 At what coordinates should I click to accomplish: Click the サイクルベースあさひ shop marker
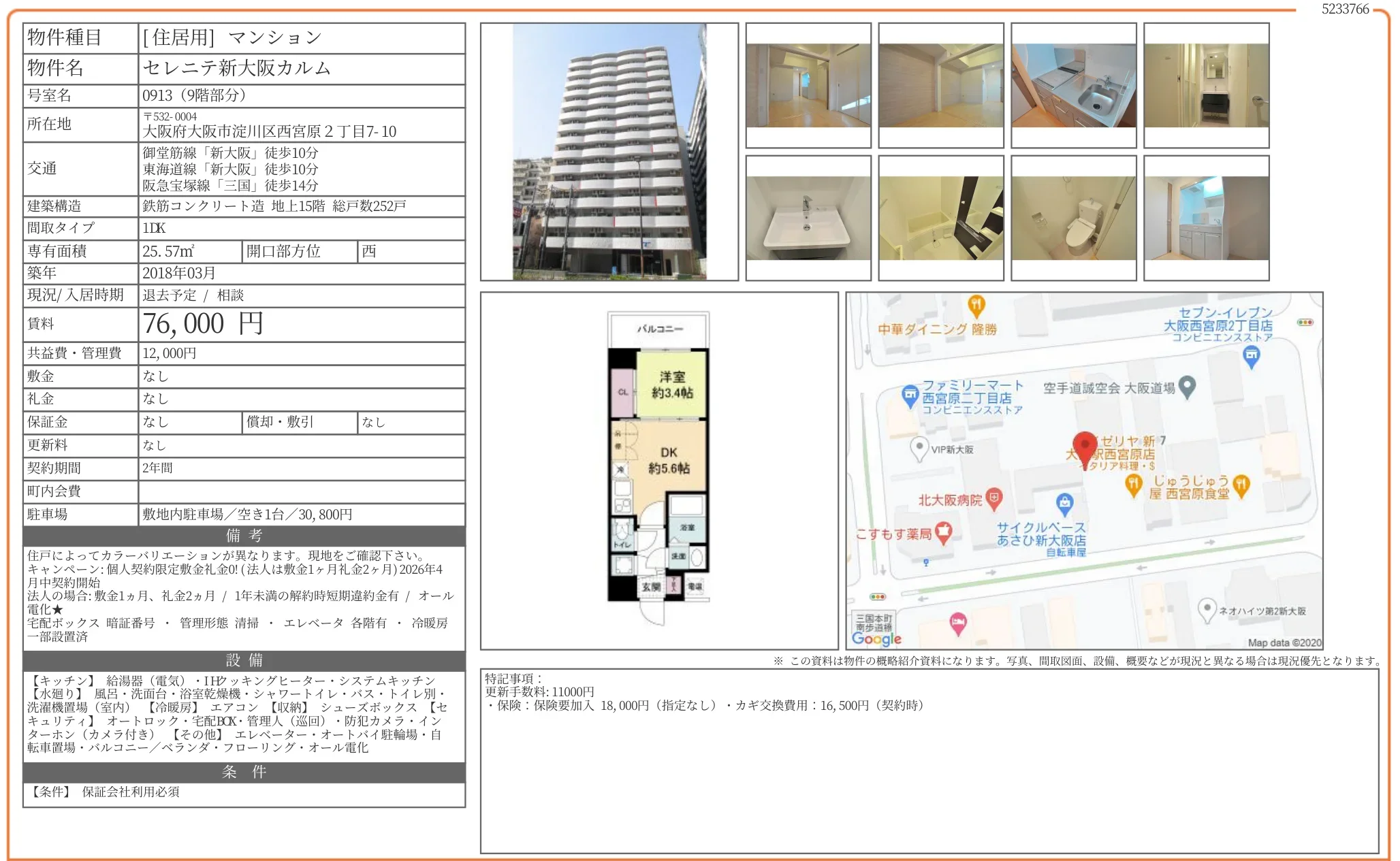click(1064, 504)
